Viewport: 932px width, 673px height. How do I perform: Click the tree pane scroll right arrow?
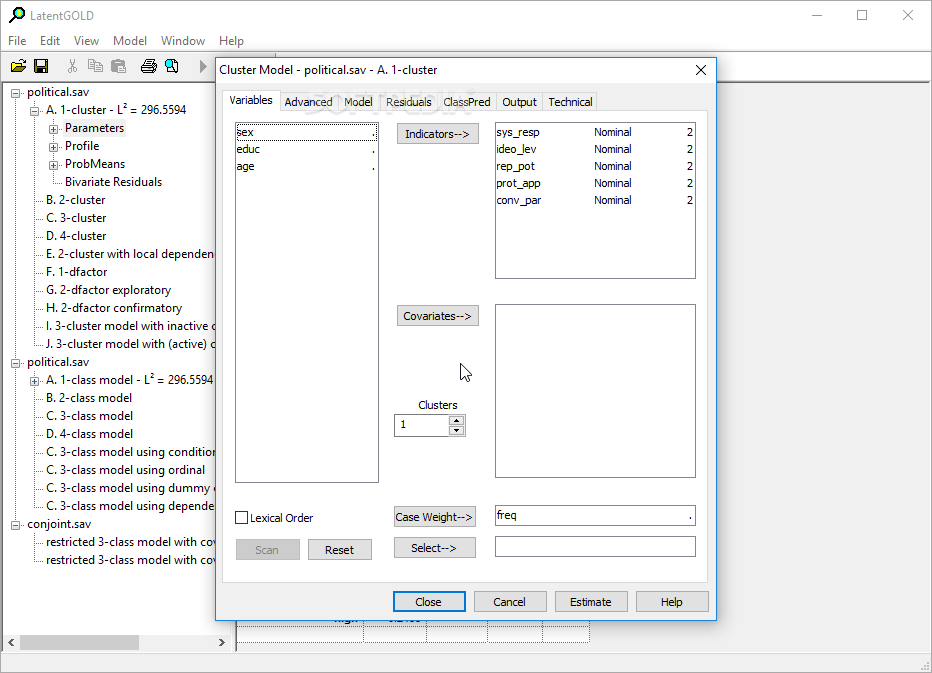[222, 642]
